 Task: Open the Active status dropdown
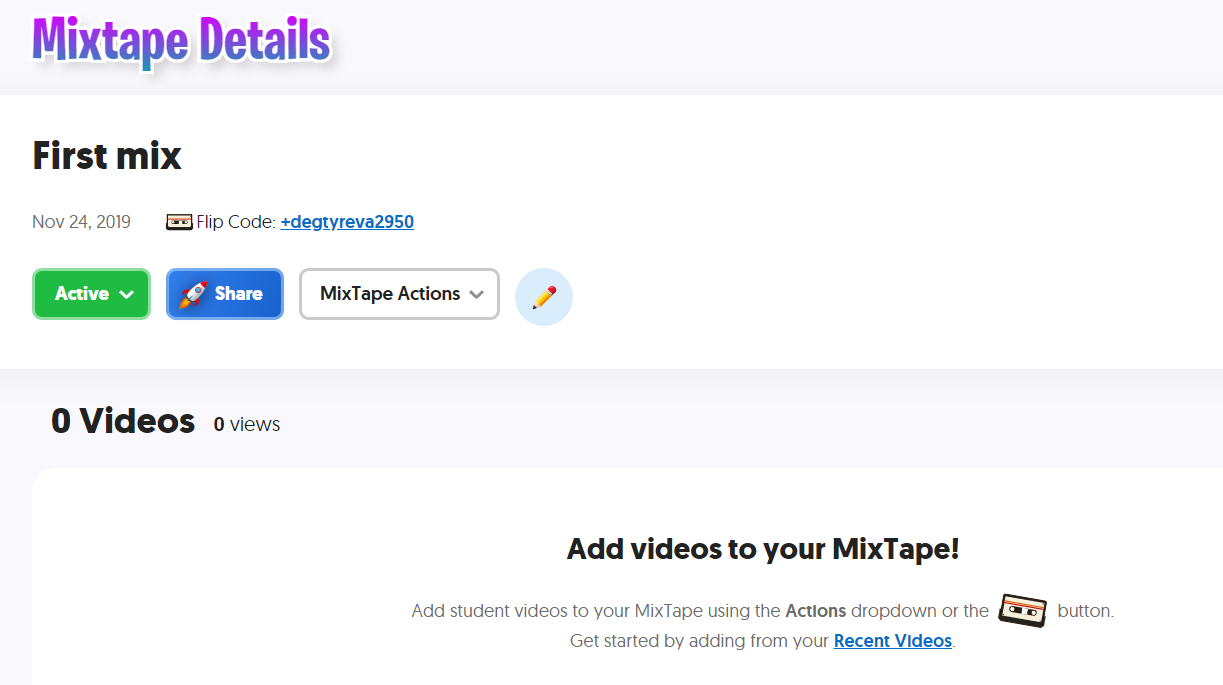(92, 294)
